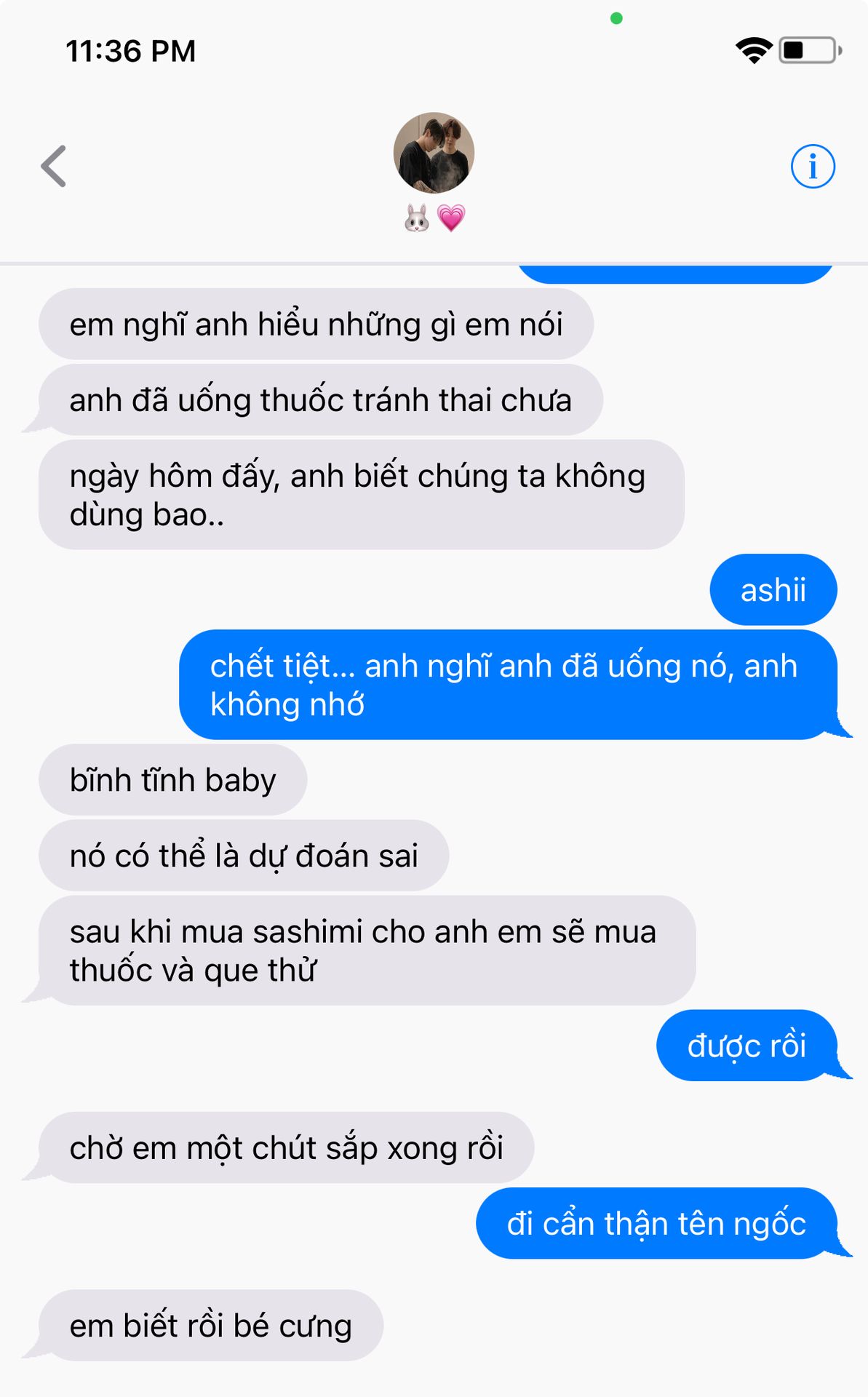
Task: Tap the 'bĩnh tĩnh baby' message
Action: 173,779
